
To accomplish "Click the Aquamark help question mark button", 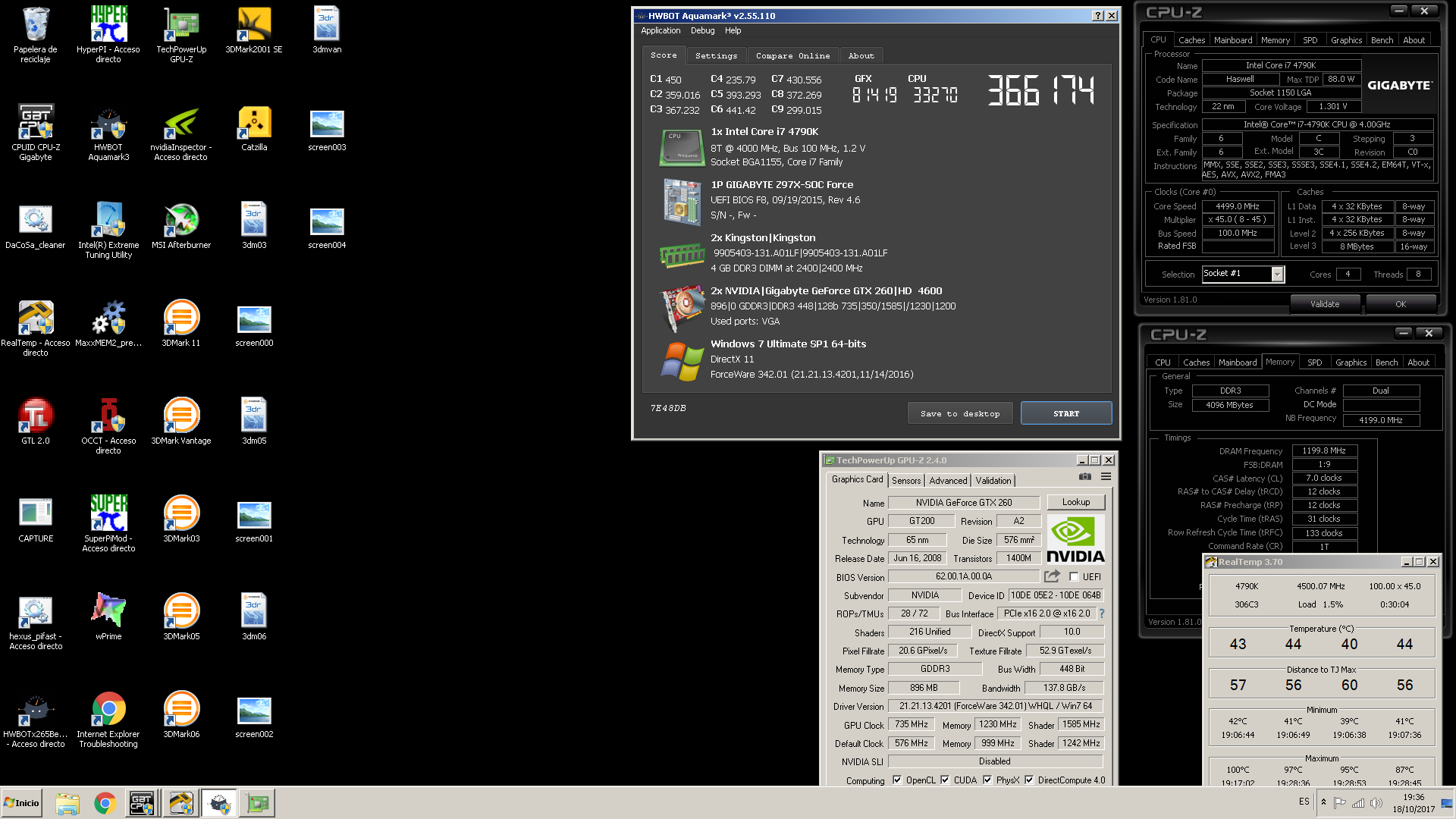I will click(x=1097, y=16).
